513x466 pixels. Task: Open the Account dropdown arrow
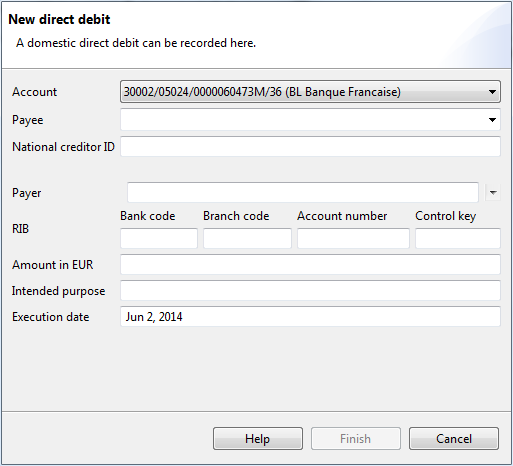point(492,92)
